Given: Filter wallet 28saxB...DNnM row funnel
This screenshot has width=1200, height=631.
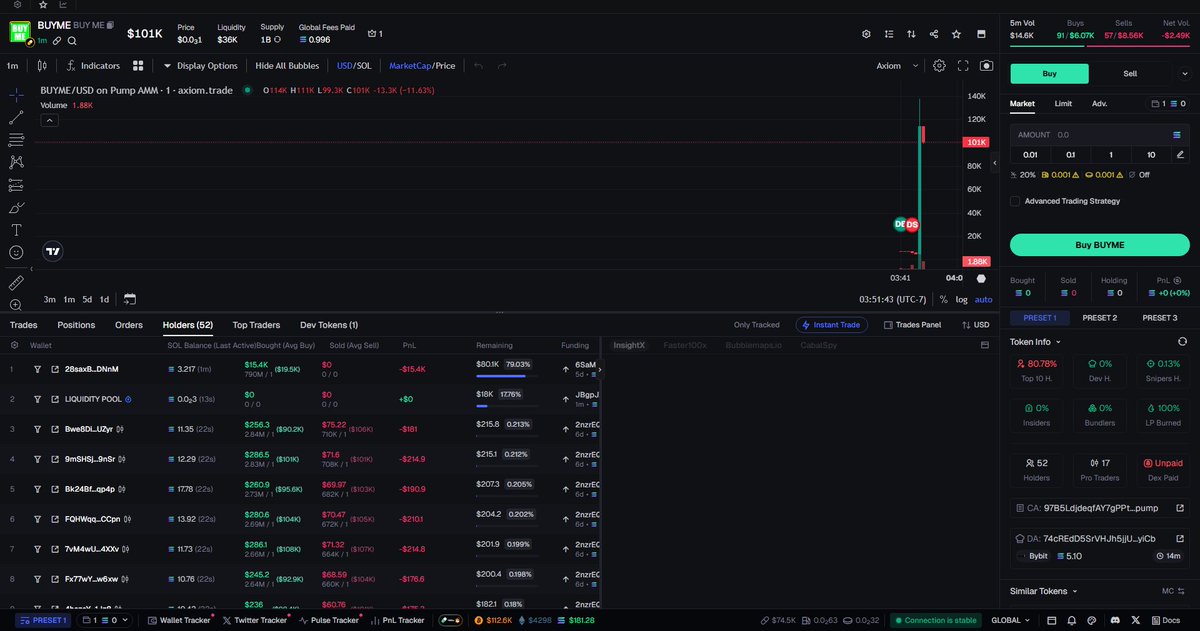Looking at the screenshot, I should click(x=38, y=369).
